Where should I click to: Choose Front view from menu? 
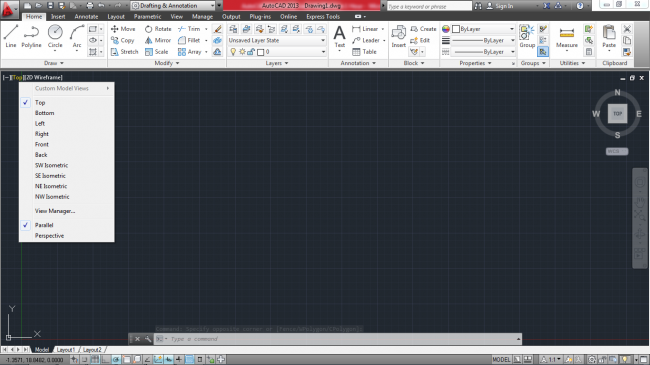click(x=67, y=144)
